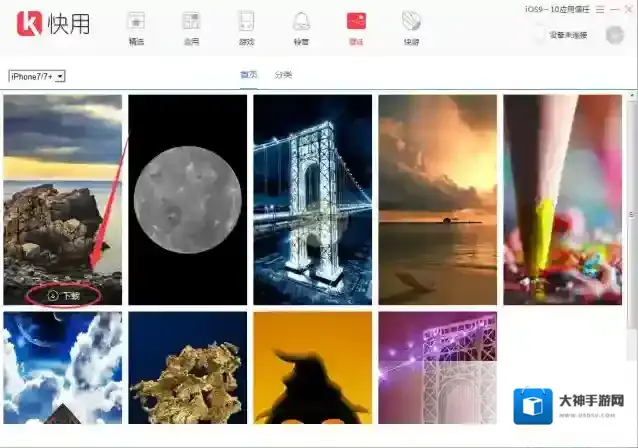This screenshot has width=638, height=448.
Task: Click the 设备未连接 device status text
Action: [x=568, y=35]
